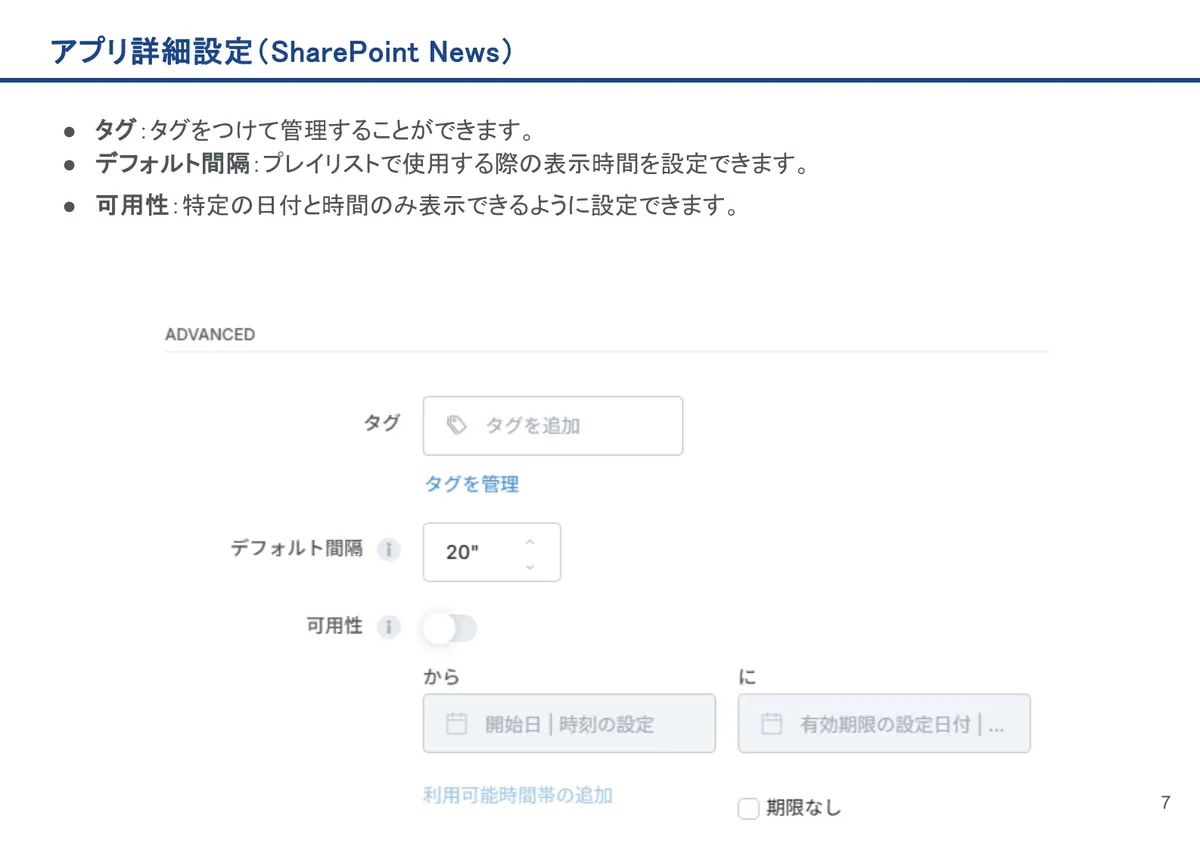Click the に label above expiry field
This screenshot has height=849, width=1200.
[748, 678]
